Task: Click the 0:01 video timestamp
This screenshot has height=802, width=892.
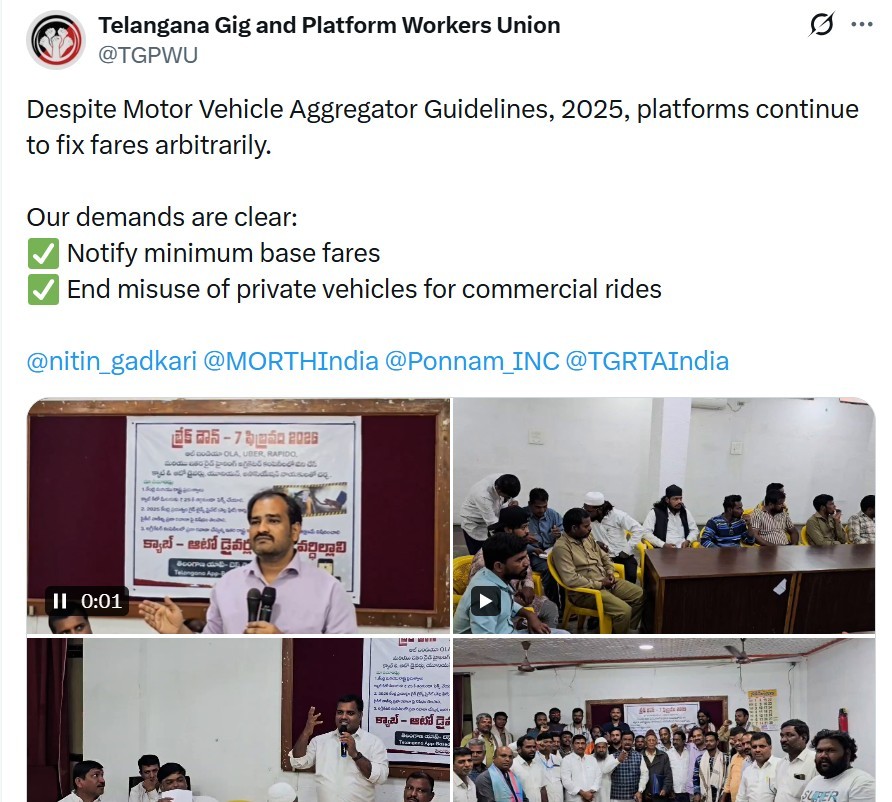Action: [x=101, y=601]
